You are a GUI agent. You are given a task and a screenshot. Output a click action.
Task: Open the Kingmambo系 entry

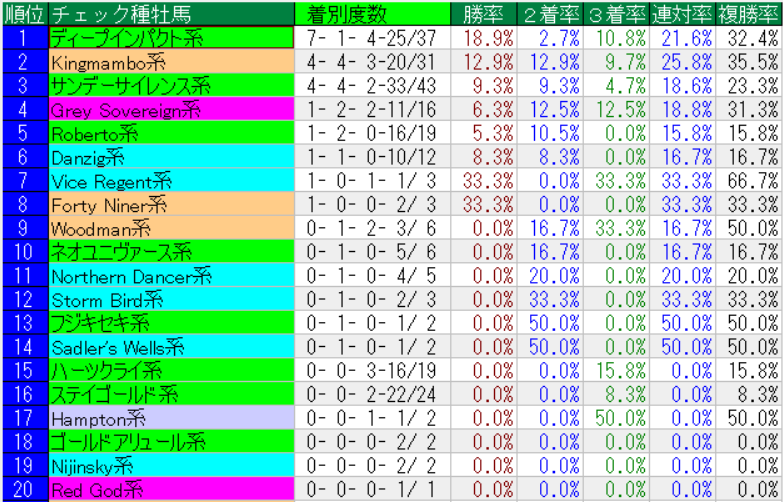[170, 61]
